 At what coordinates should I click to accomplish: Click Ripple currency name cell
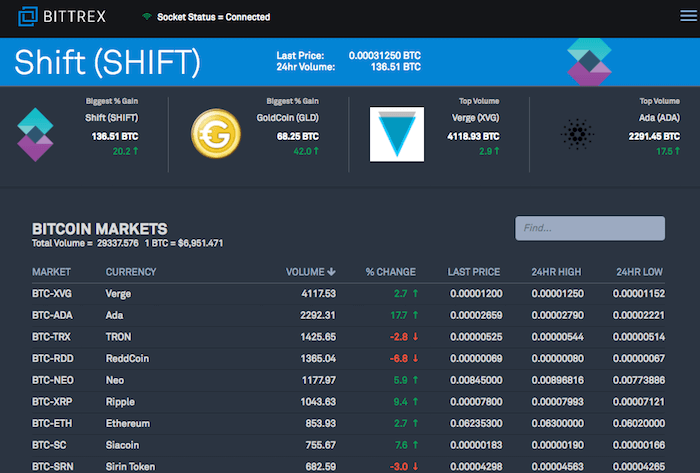point(120,402)
